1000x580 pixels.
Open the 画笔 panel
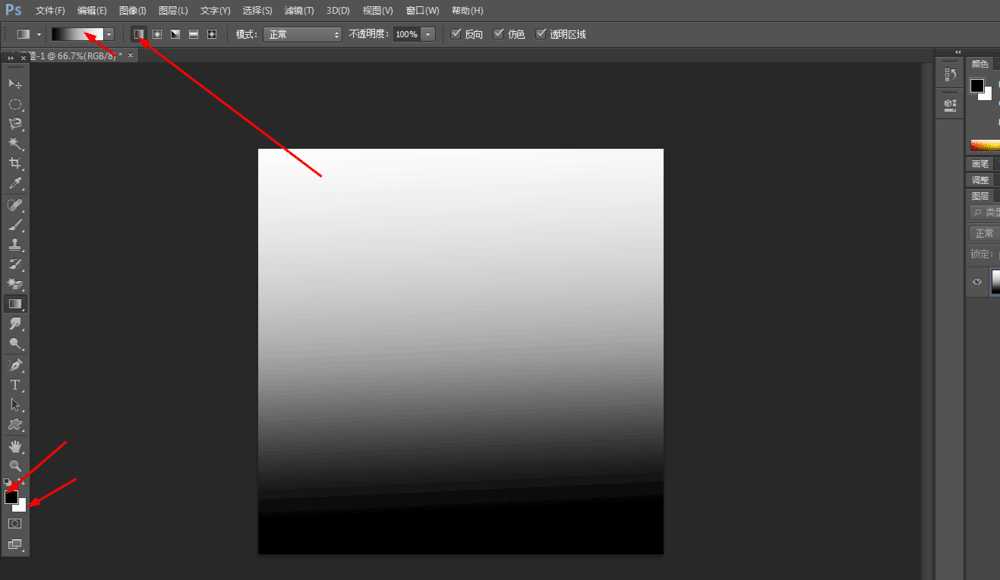979,162
